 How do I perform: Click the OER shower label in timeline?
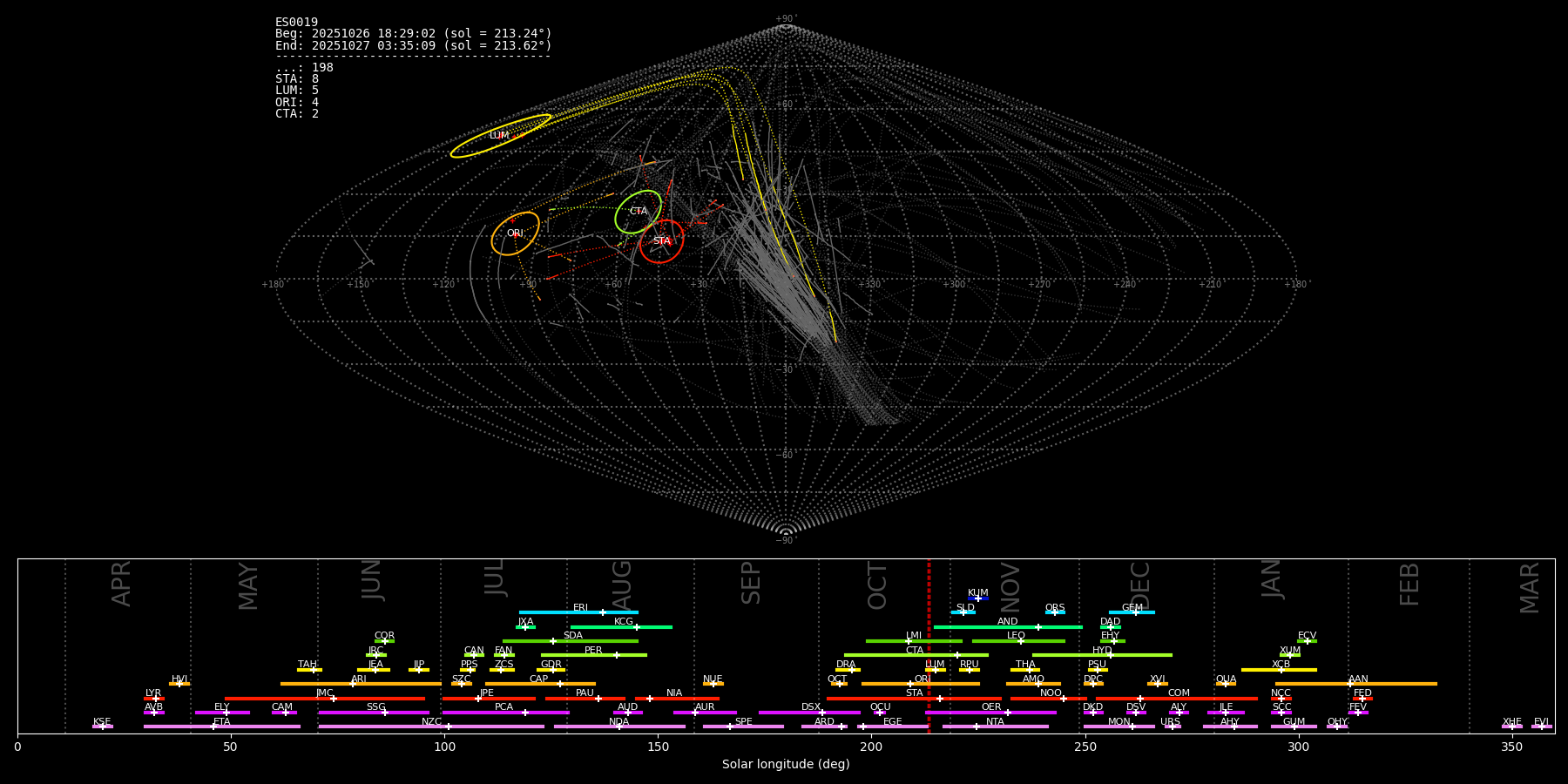992,707
